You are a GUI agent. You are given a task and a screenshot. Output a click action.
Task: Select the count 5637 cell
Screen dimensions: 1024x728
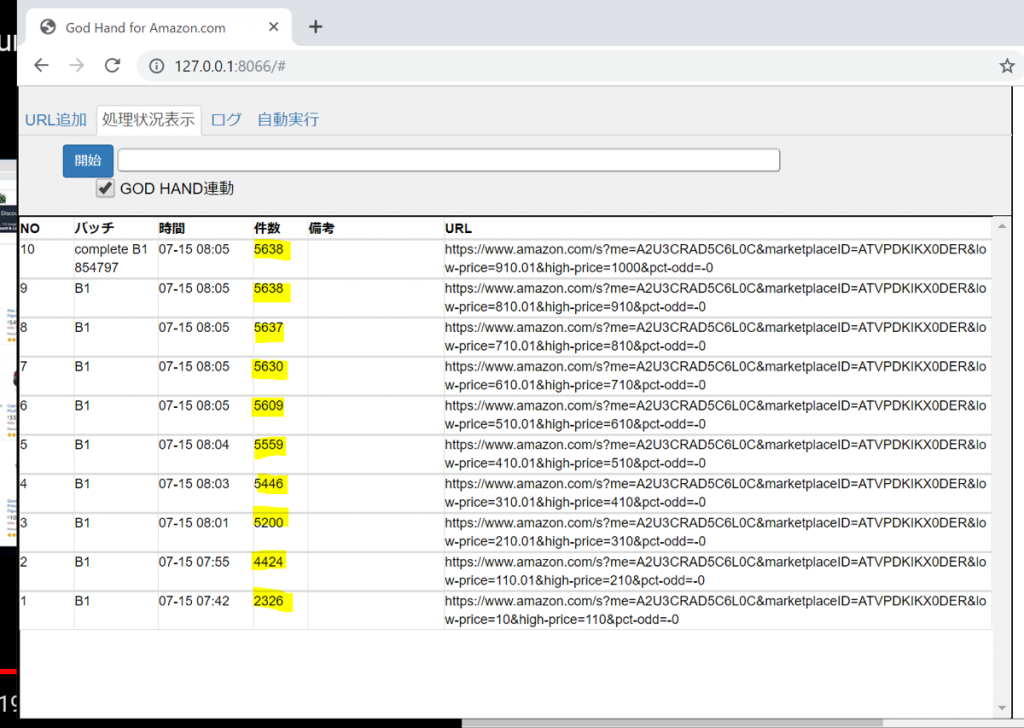coord(268,328)
